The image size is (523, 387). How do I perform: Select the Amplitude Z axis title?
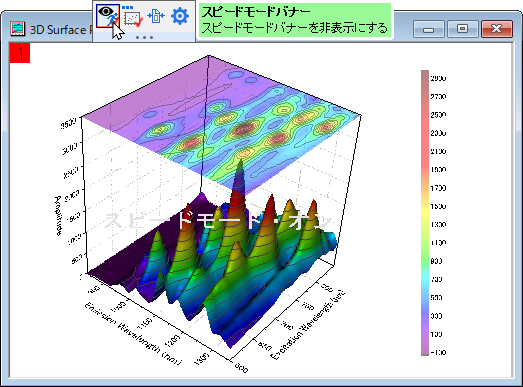click(58, 216)
